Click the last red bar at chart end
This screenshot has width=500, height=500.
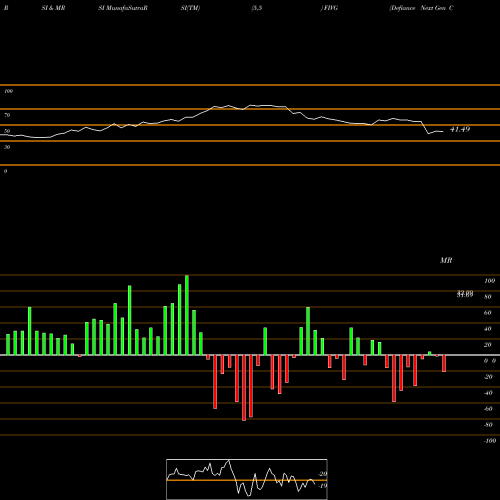[x=444, y=363]
